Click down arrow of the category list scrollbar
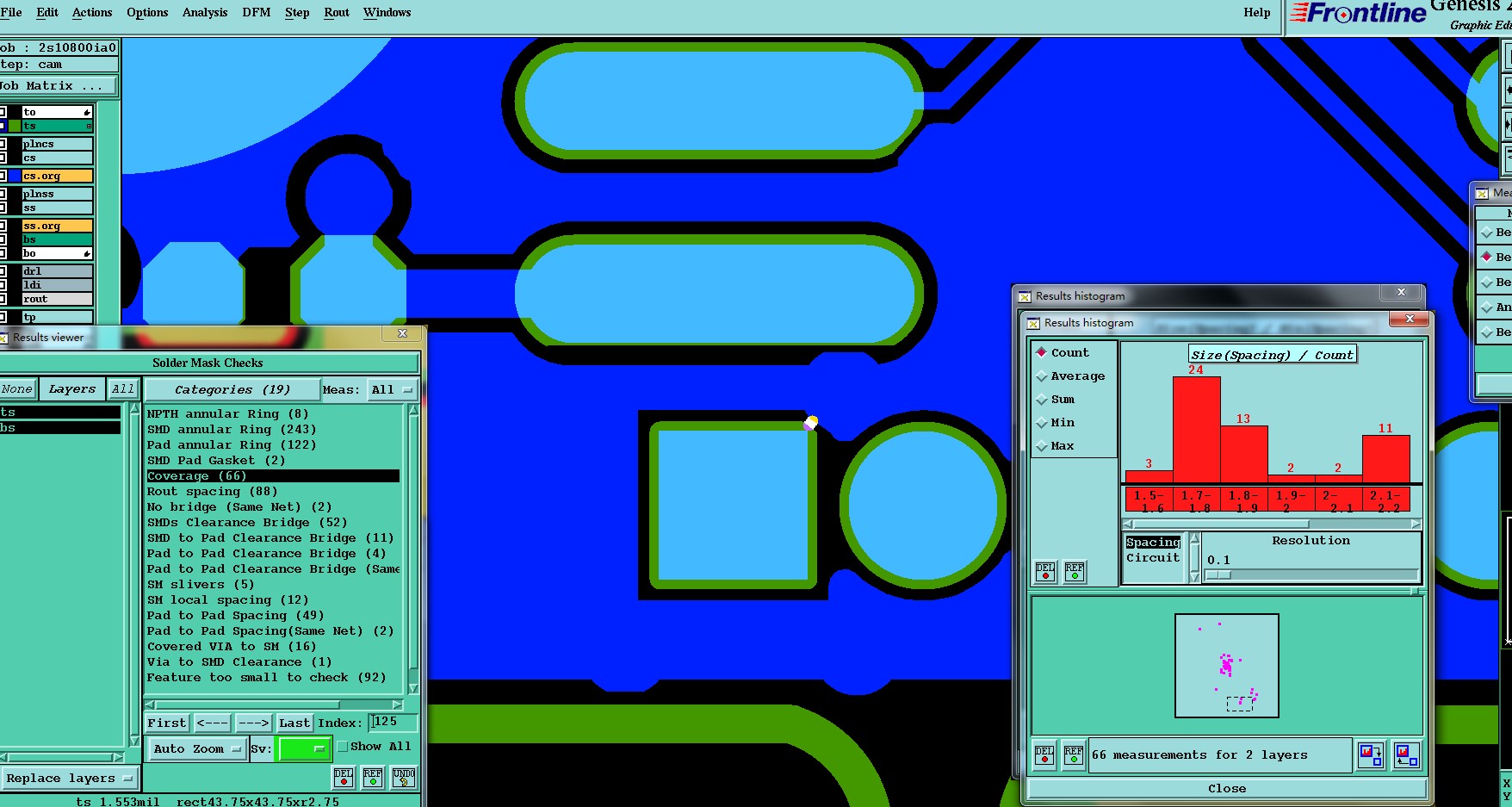This screenshot has width=1512, height=807. [x=413, y=688]
